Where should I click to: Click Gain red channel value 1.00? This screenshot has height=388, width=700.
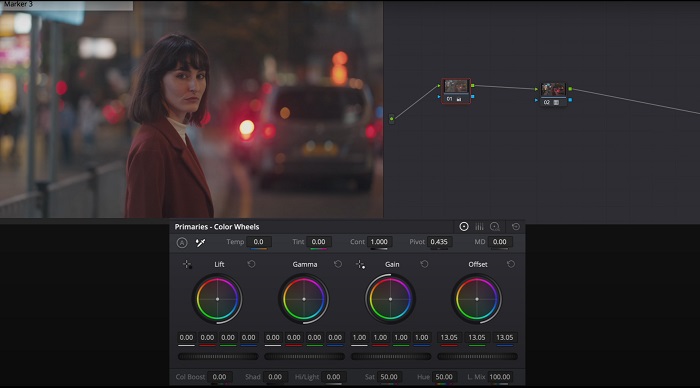[x=380, y=338]
